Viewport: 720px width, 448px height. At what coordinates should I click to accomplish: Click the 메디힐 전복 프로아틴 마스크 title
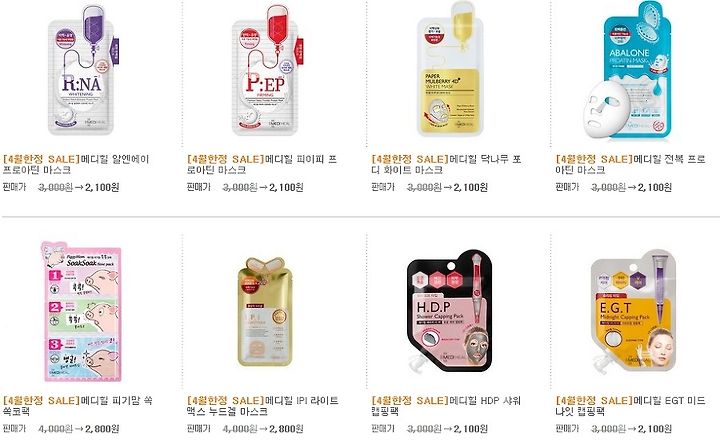pyautogui.click(x=630, y=165)
